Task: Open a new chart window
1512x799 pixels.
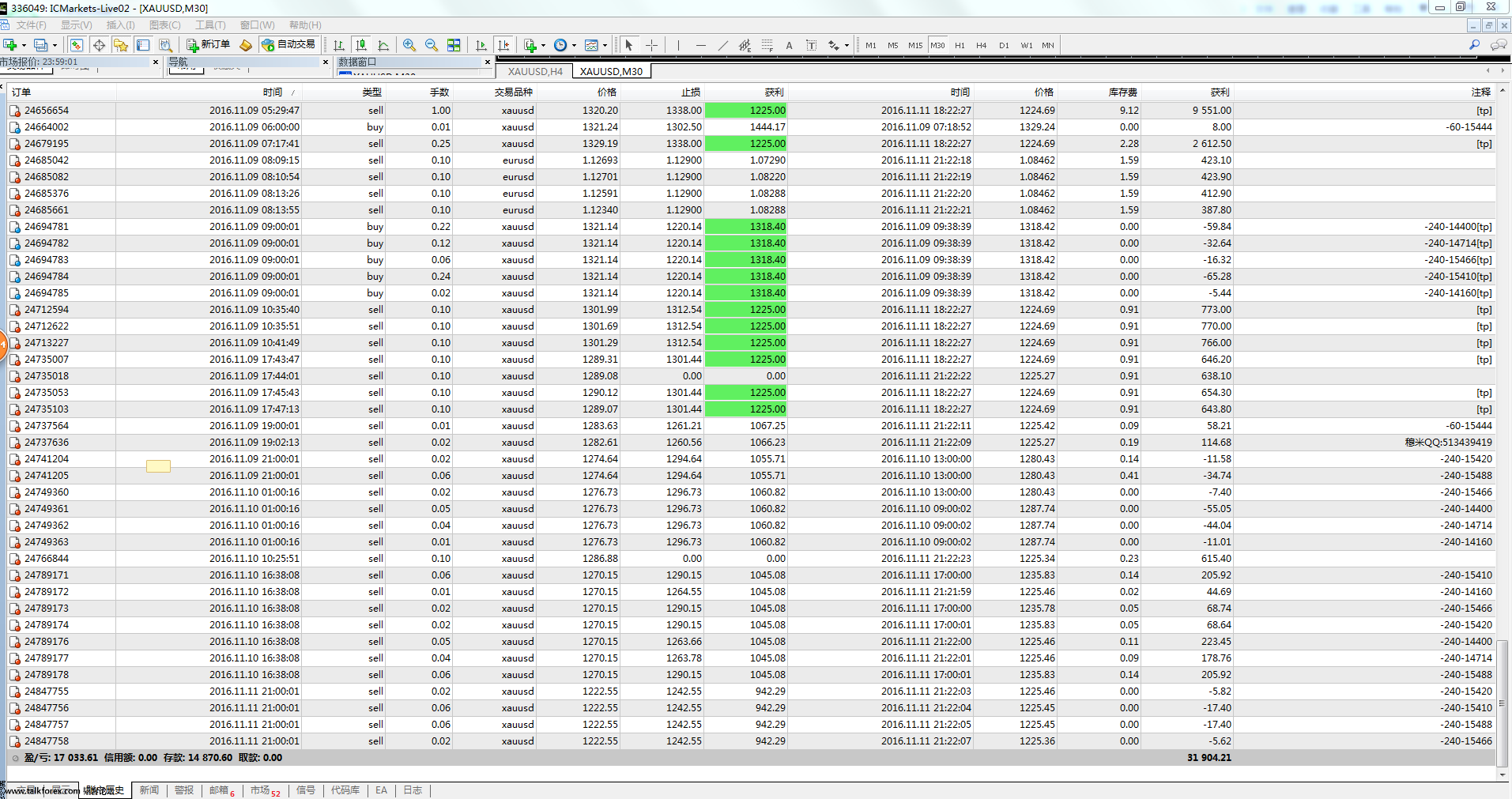Action: tap(10, 45)
